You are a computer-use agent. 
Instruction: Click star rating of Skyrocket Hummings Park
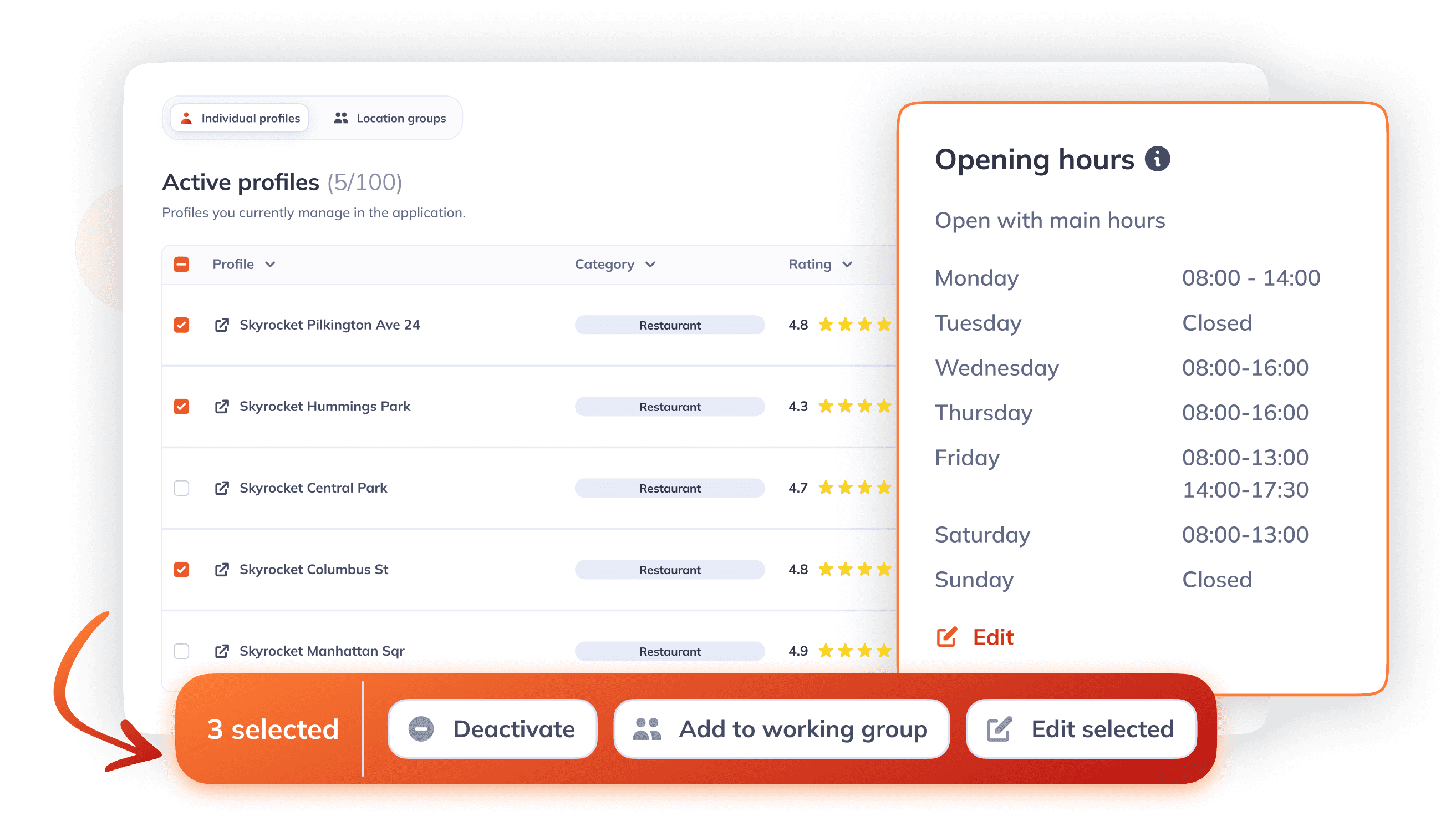point(855,406)
